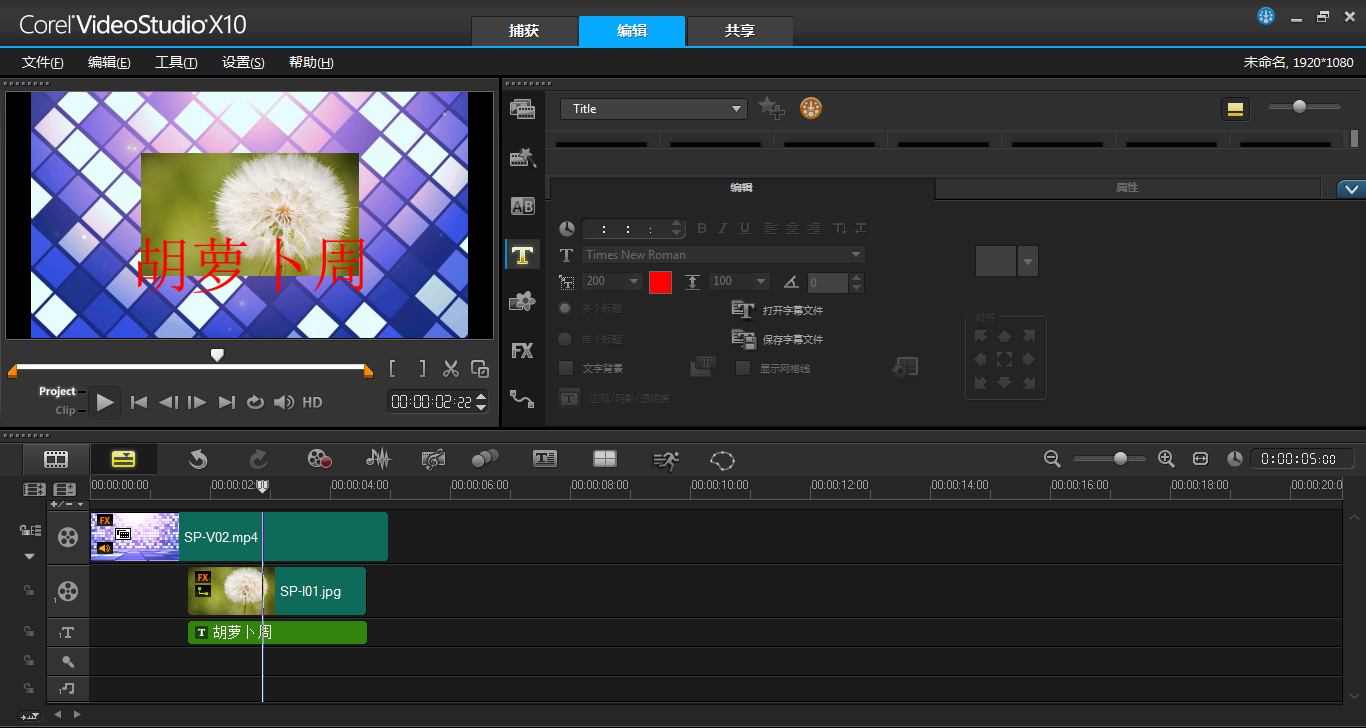Set Mark-in bracket
Viewport: 1366px width, 728px height.
click(393, 369)
